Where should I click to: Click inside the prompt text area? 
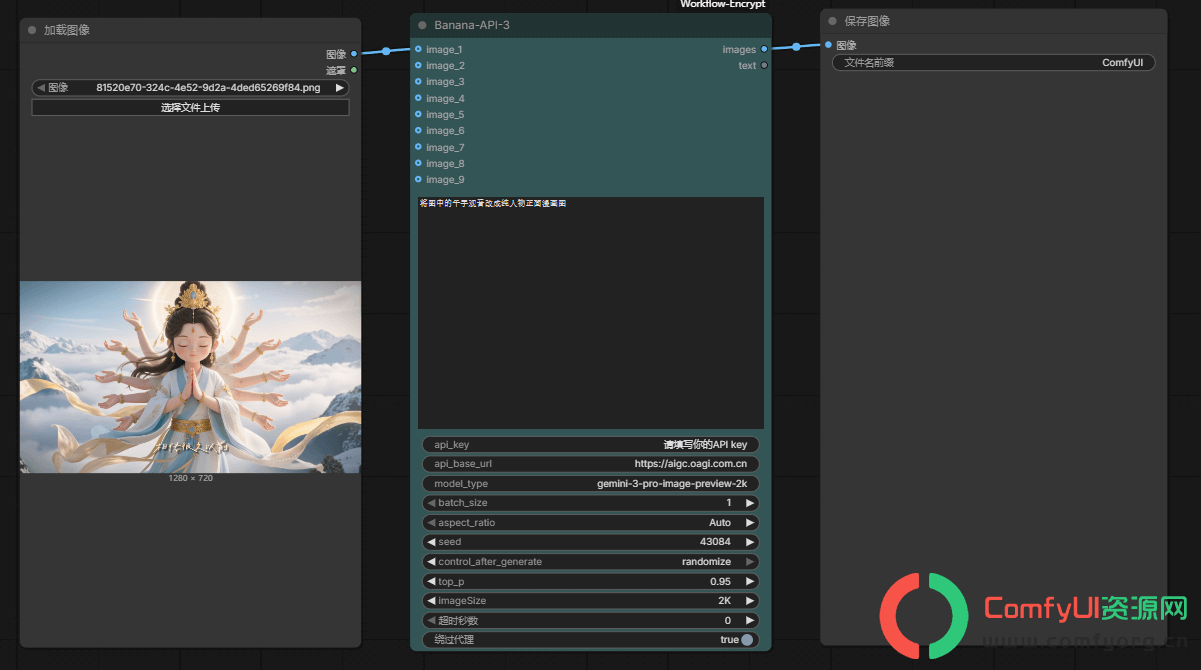(590, 313)
